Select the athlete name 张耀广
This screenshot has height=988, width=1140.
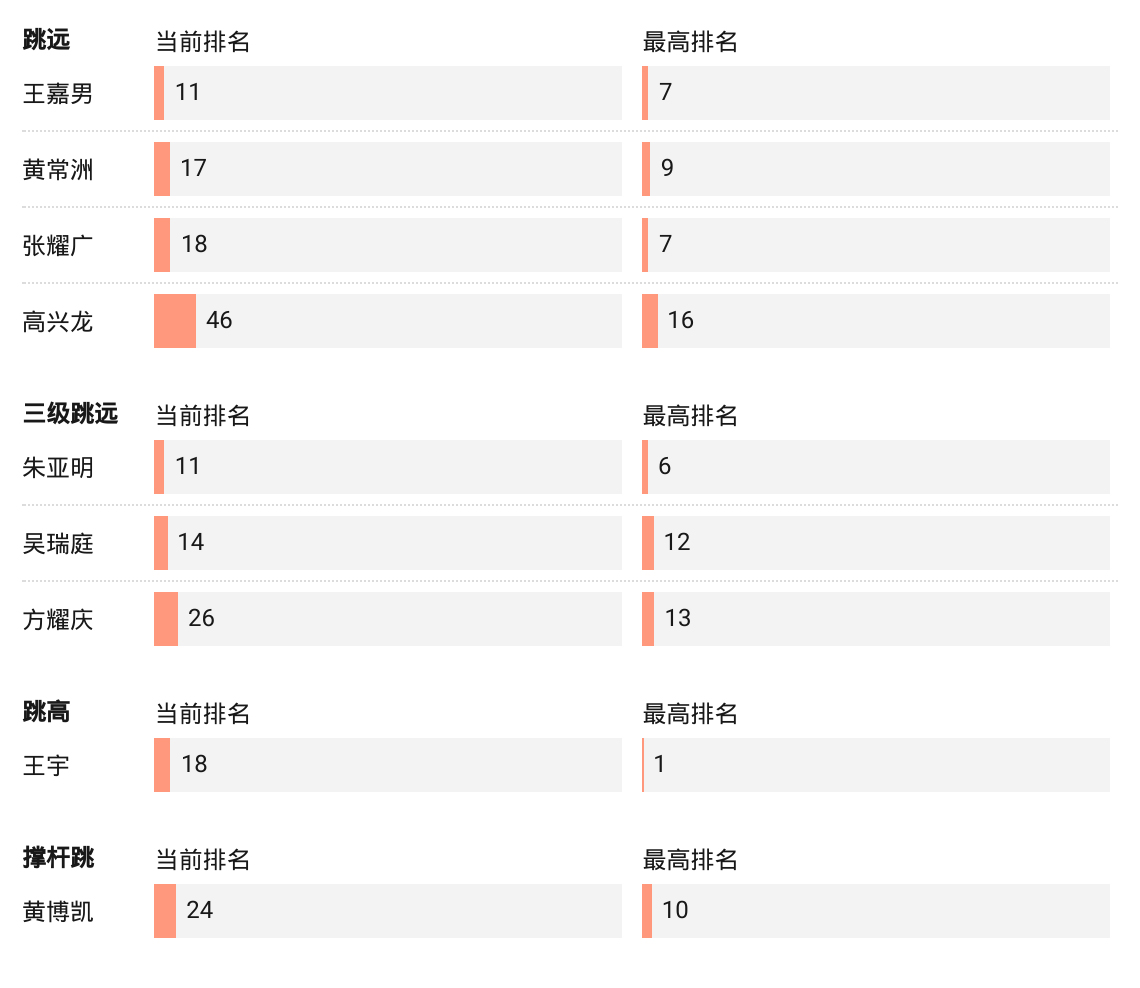click(x=58, y=246)
